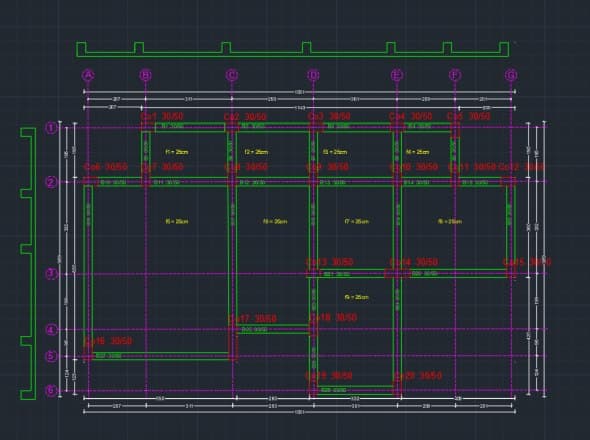This screenshot has width=590, height=440.
Task: Click column label Co14 30/50
Action: tap(414, 262)
